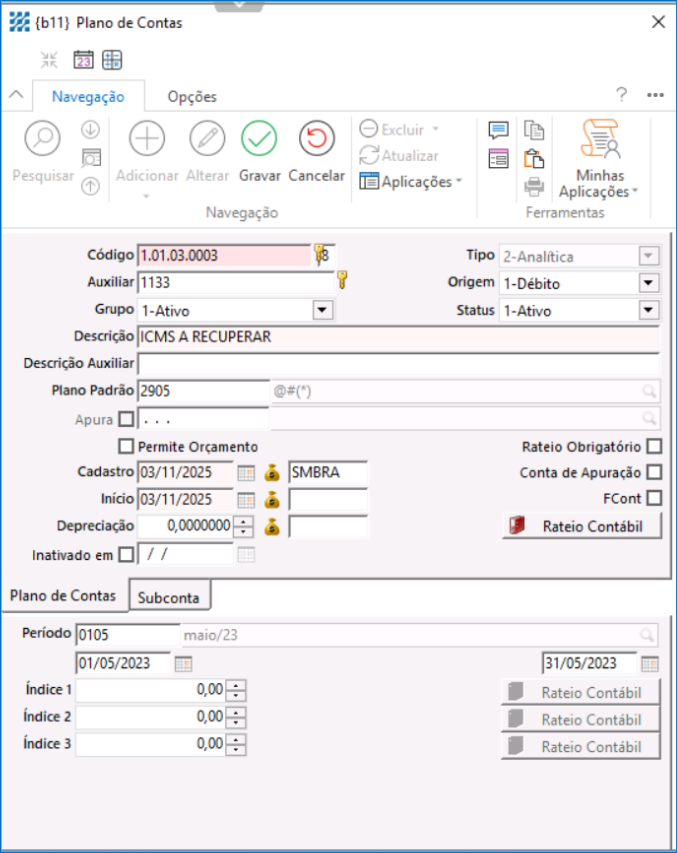Select the Subconta tab

[x=169, y=598]
